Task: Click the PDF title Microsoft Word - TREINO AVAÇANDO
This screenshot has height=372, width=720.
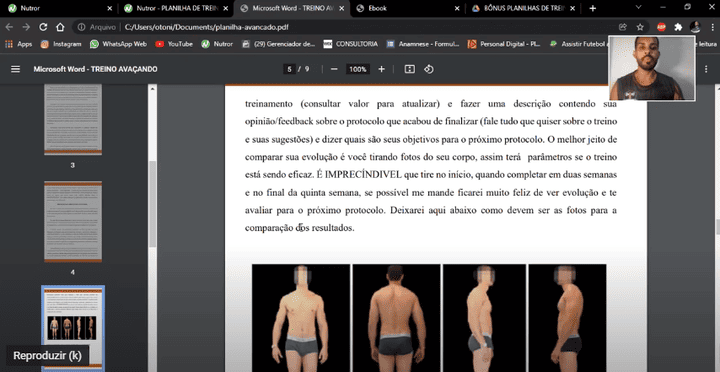Action: 95,69
